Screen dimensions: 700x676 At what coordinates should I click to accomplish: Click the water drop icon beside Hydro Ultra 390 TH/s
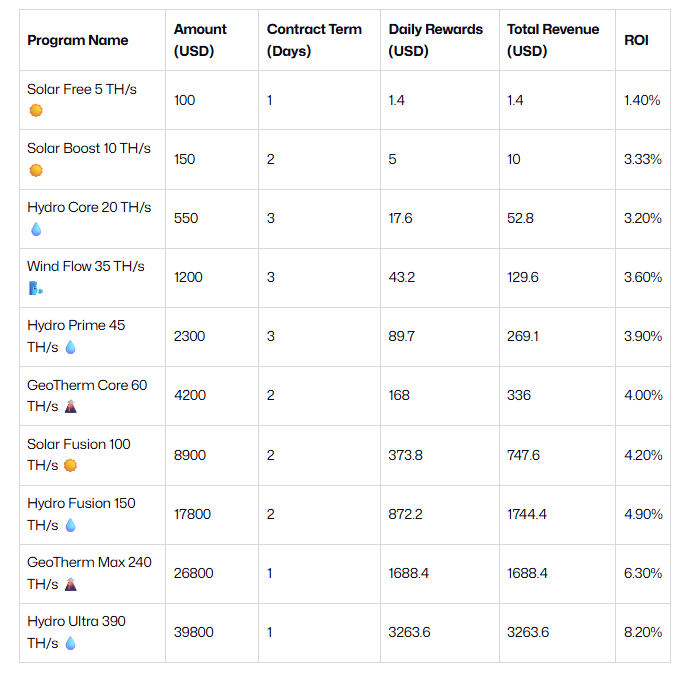pyautogui.click(x=70, y=643)
